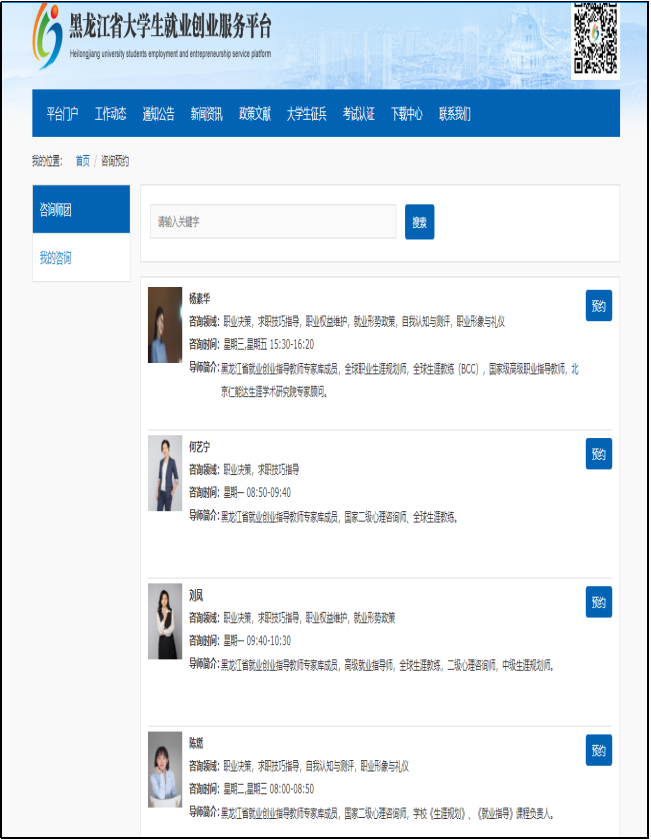
Task: Open 政策文献 navigation item
Action: pos(254,114)
